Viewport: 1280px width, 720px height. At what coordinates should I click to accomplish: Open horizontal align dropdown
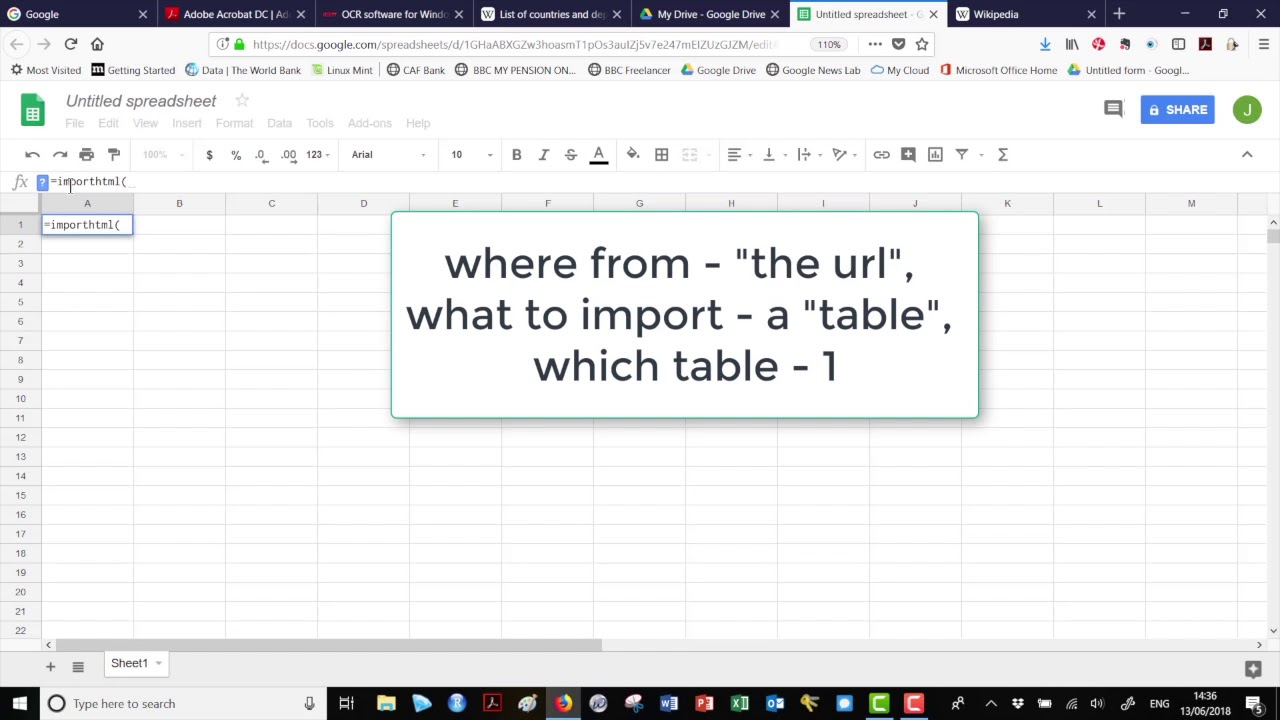click(740, 154)
